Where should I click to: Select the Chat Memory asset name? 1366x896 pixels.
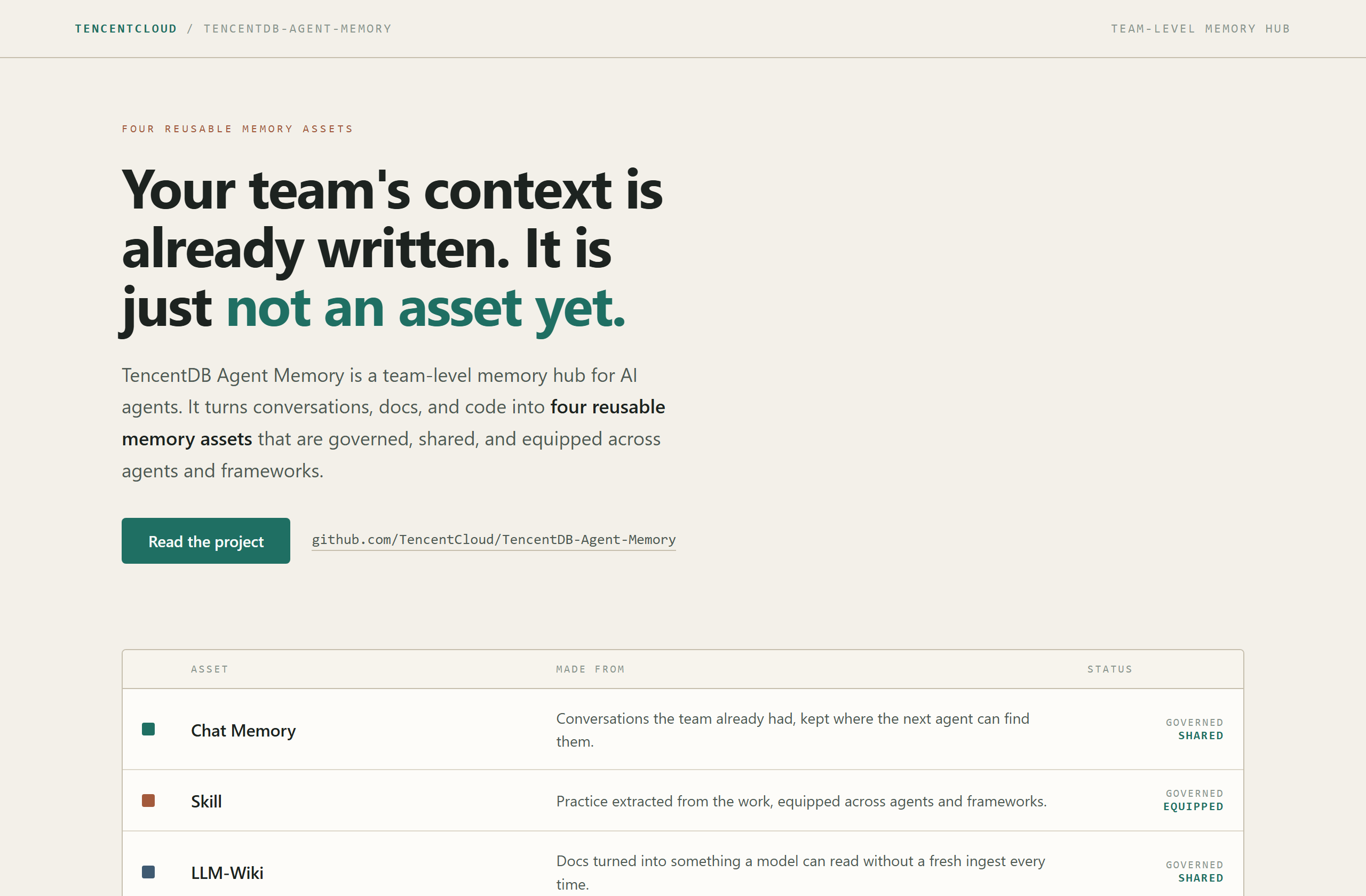(243, 730)
